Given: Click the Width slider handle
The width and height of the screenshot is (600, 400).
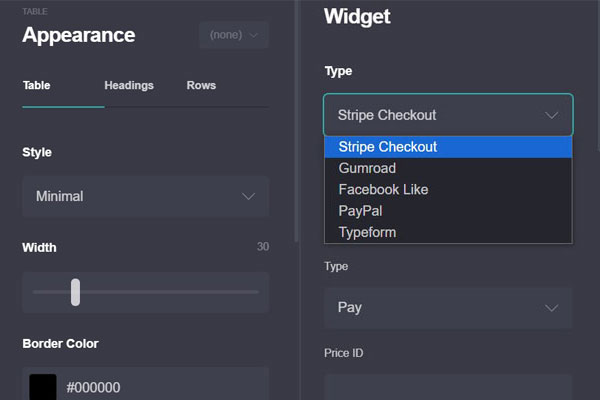Looking at the screenshot, I should pyautogui.click(x=75, y=292).
